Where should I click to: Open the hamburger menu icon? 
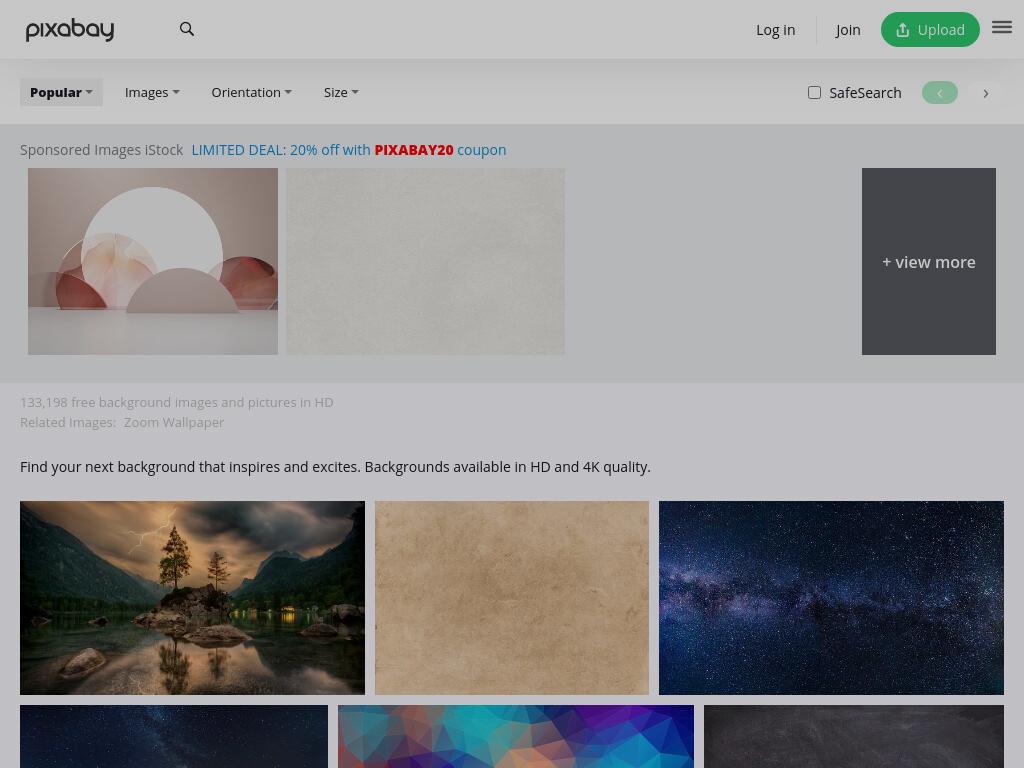click(x=1002, y=27)
